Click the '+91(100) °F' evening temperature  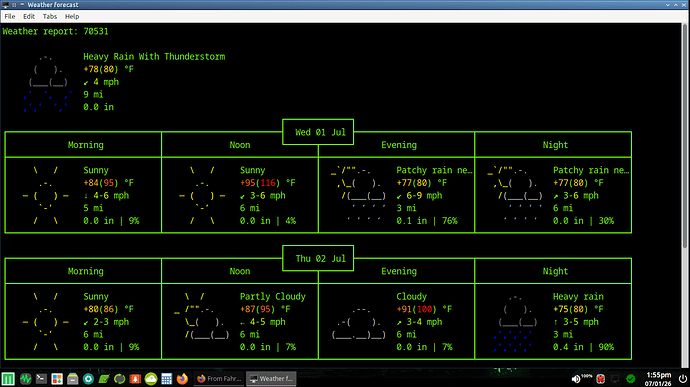424,309
